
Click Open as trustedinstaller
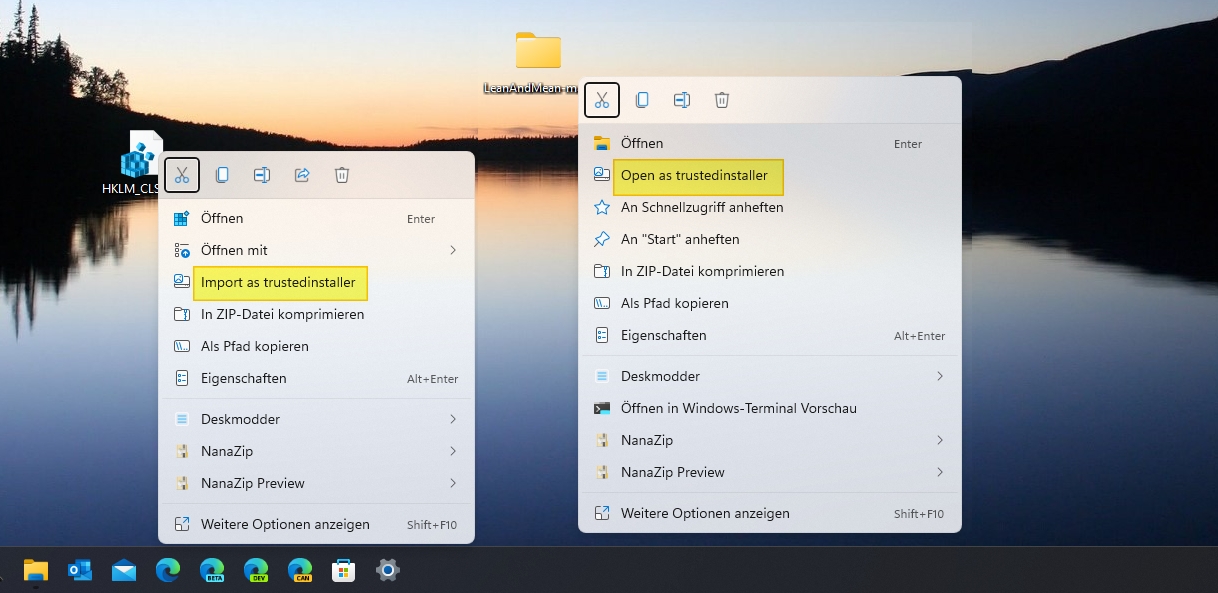[x=769, y=175]
